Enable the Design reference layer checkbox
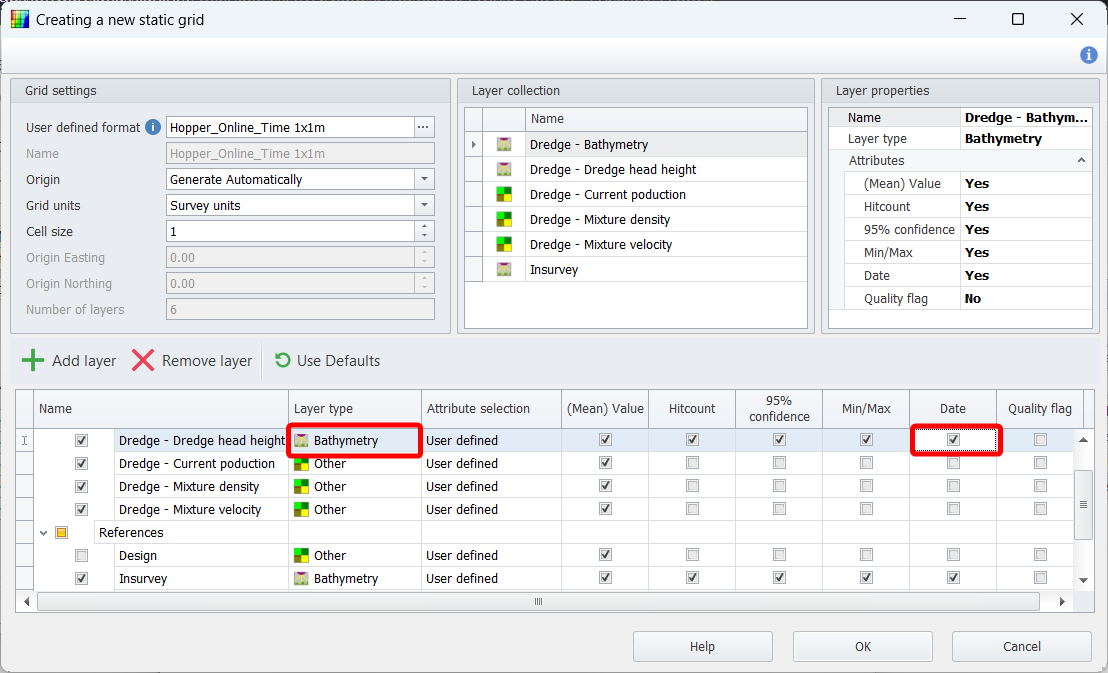The height and width of the screenshot is (673, 1108). [82, 556]
